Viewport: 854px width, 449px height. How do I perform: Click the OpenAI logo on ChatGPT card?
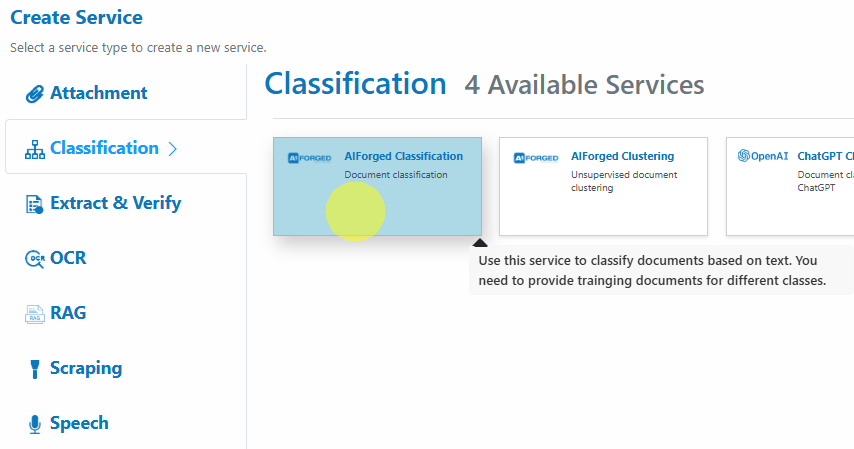(x=762, y=156)
